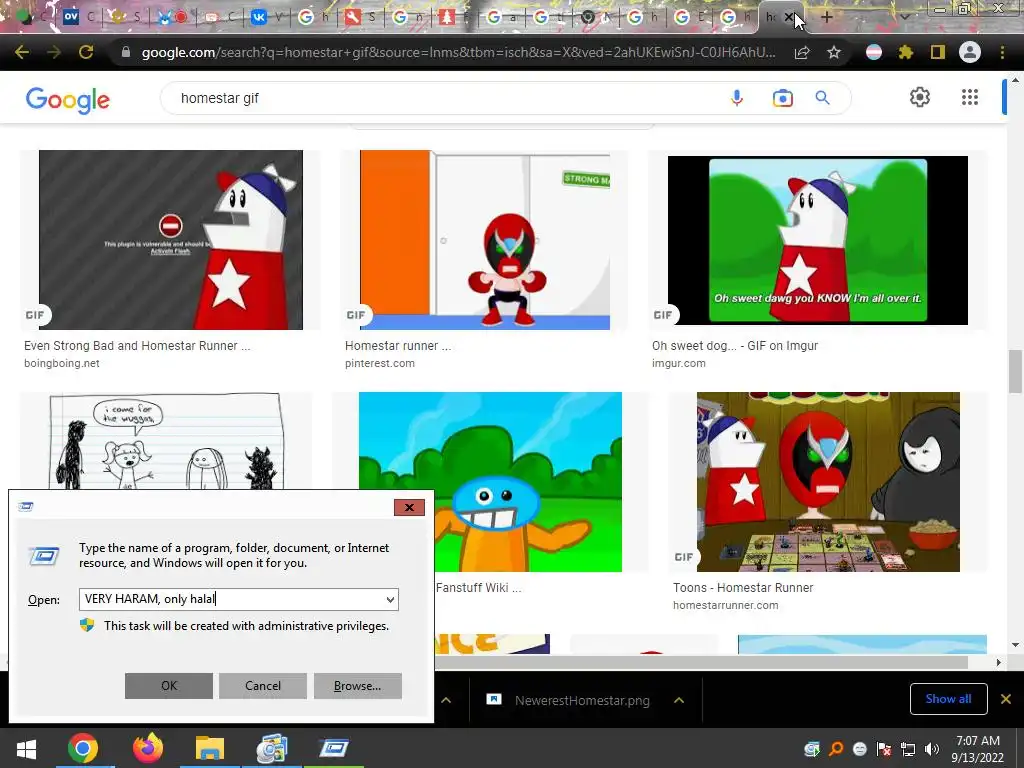Click the boingboing.net source text
Image resolution: width=1024 pixels, height=768 pixels.
click(x=62, y=363)
